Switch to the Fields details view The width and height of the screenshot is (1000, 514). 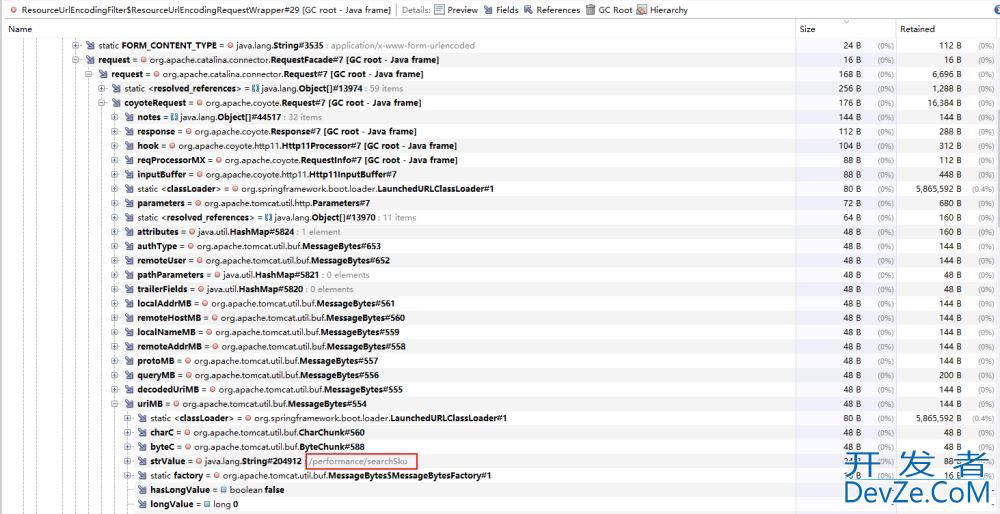click(501, 10)
